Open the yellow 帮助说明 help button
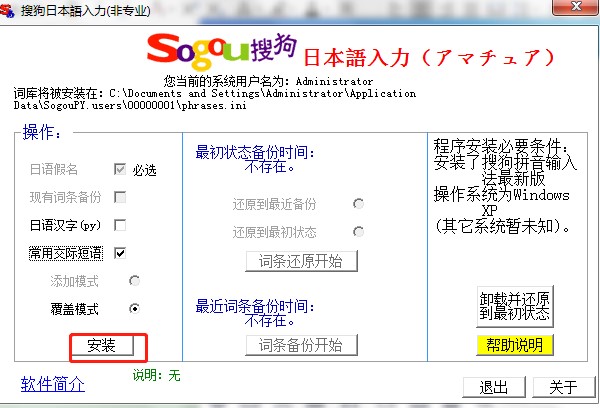The width and height of the screenshot is (600, 408). point(515,346)
